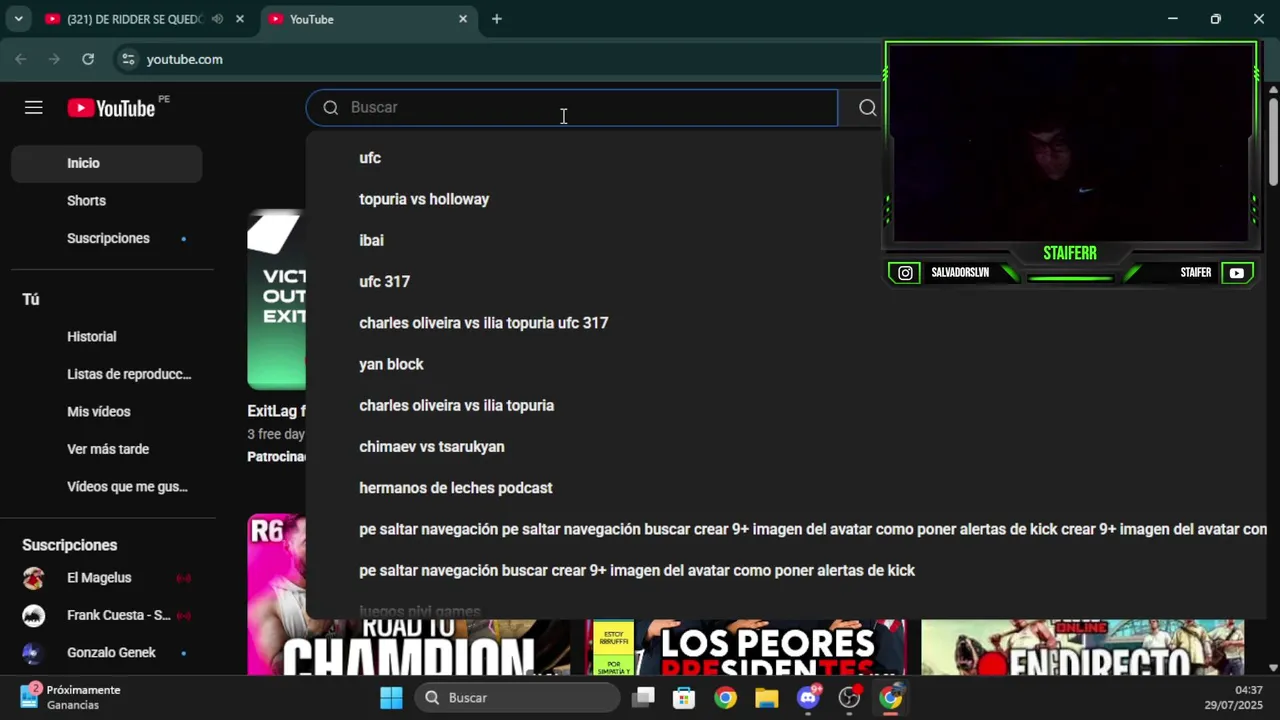This screenshot has height=720, width=1280.
Task: Click the taskbar Buscar search box
Action: coord(517,698)
